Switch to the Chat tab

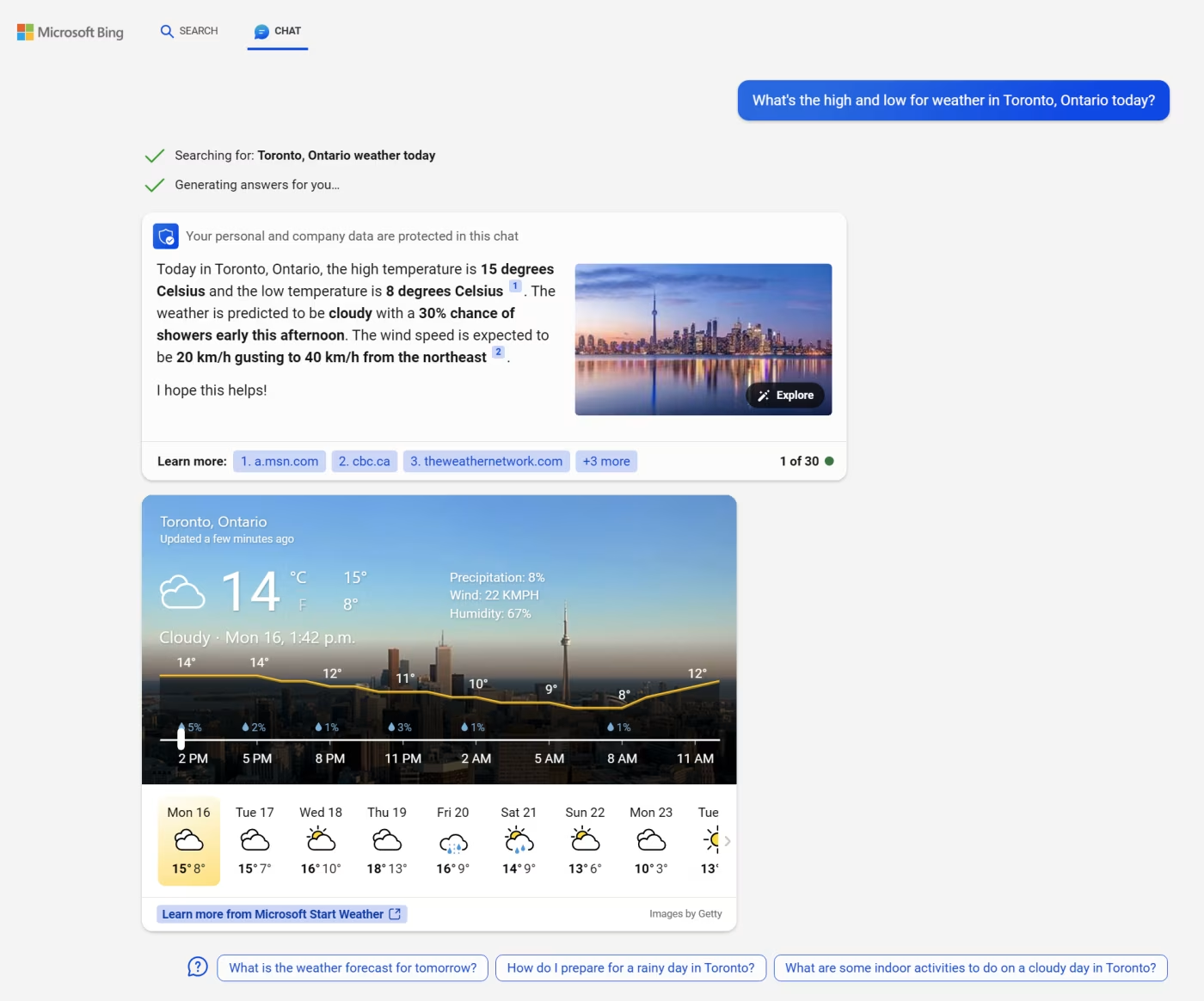278,32
